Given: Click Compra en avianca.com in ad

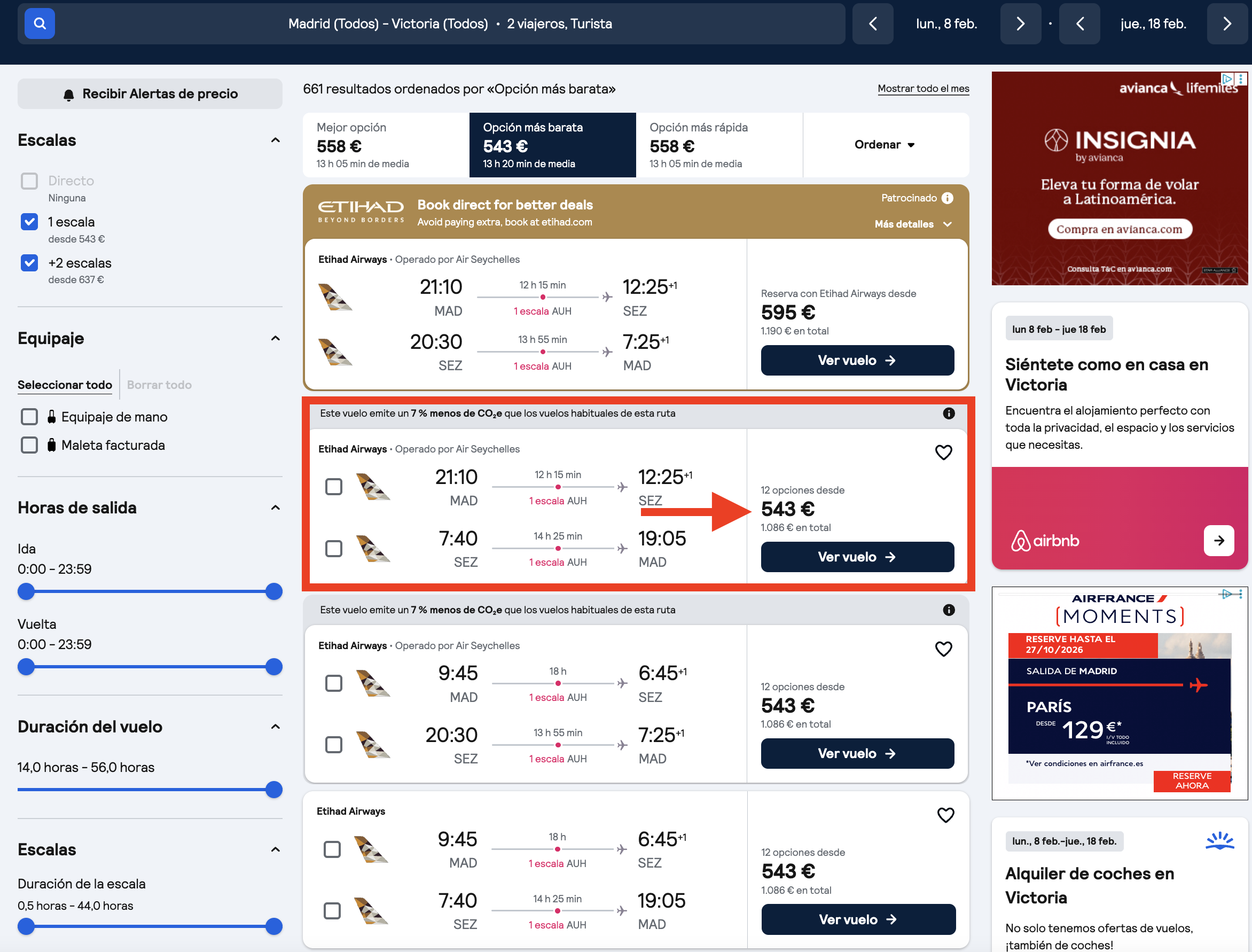Looking at the screenshot, I should click(x=1120, y=229).
